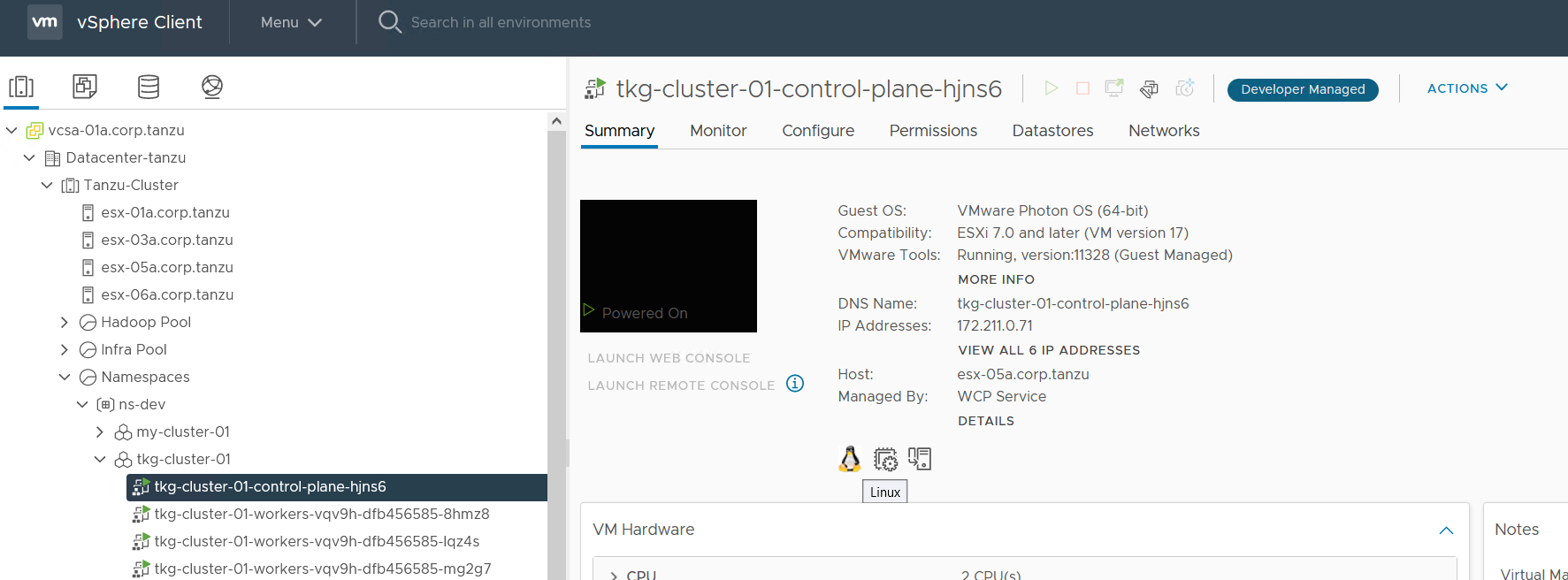Switch to the Summary tab
Screen dimensions: 1568x580
[x=619, y=131]
